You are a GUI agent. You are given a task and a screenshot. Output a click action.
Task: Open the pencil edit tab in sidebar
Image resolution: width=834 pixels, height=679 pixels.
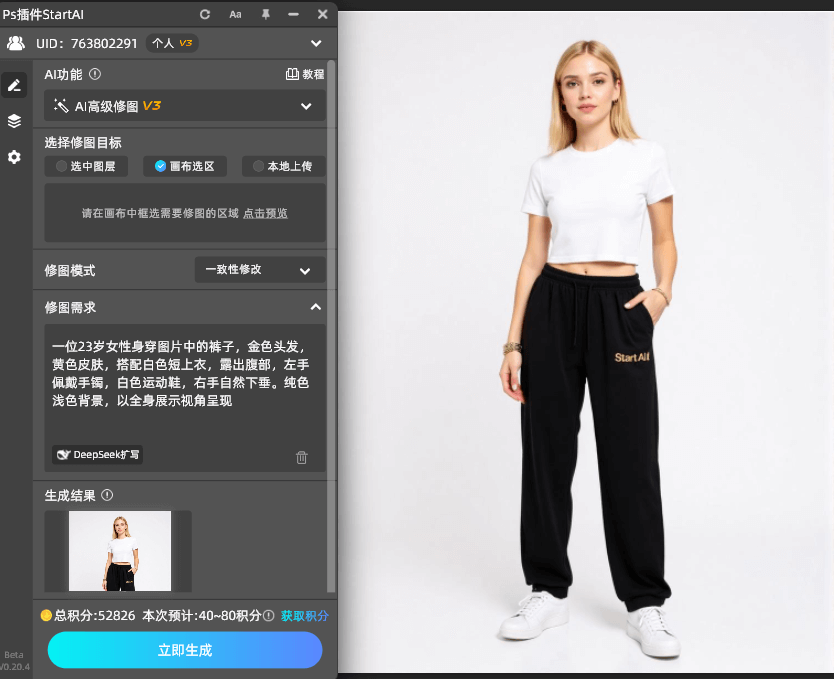coord(14,86)
